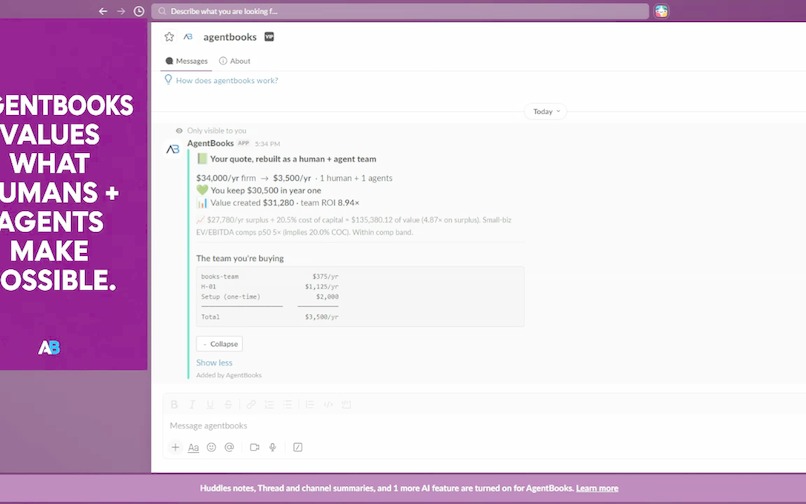This screenshot has height=504, width=806.
Task: Click the lightbulb icon beside the help link
Action: tap(168, 79)
